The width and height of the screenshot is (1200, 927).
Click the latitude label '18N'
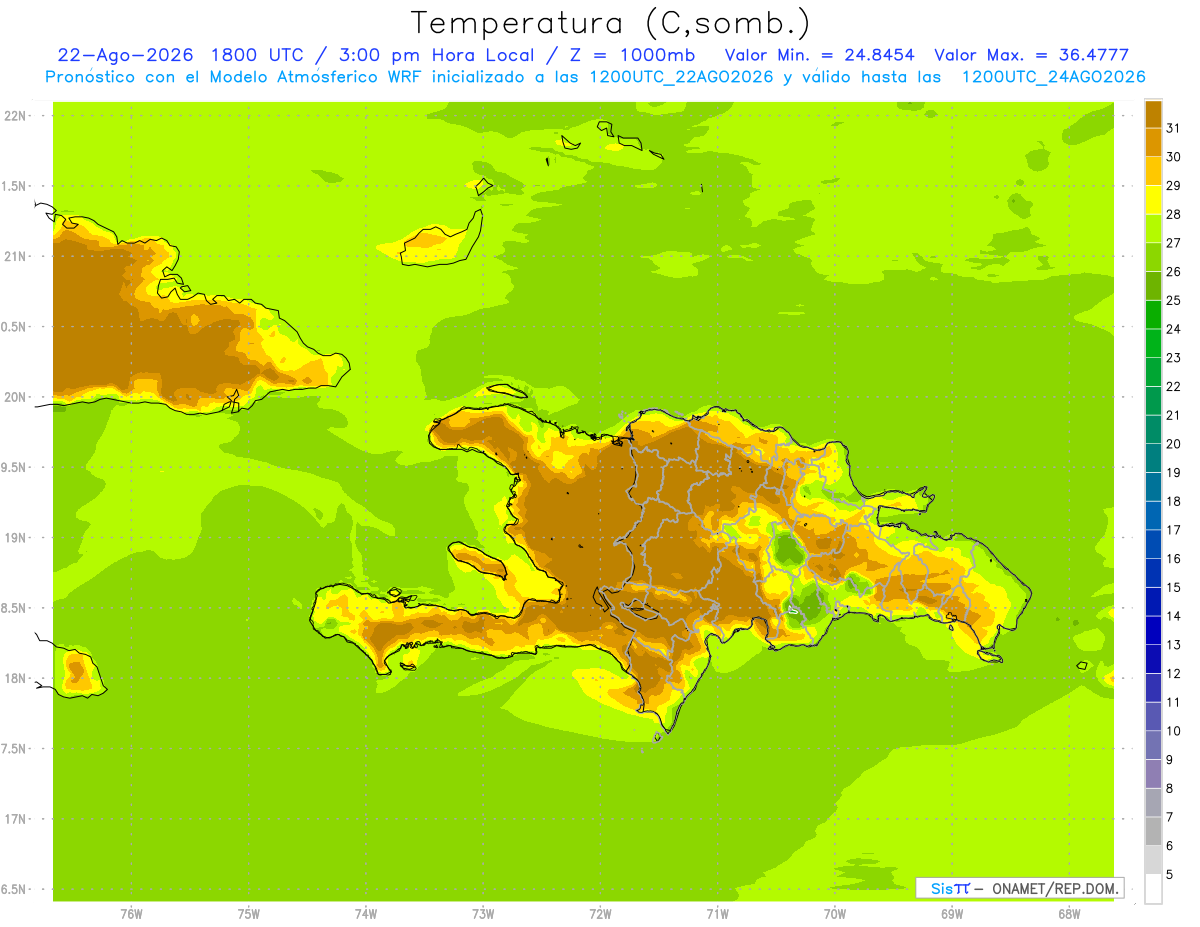pos(15,678)
